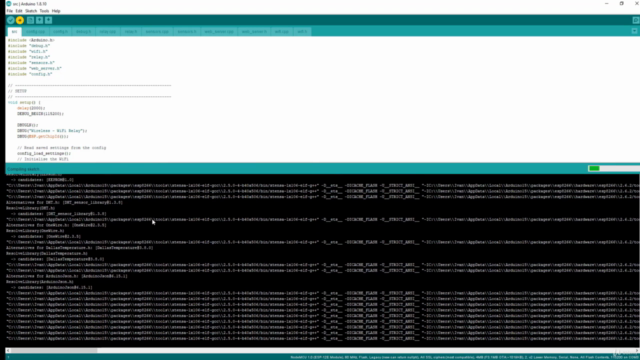
Task: Click the console scrollbar left arrow
Action: [8, 350]
